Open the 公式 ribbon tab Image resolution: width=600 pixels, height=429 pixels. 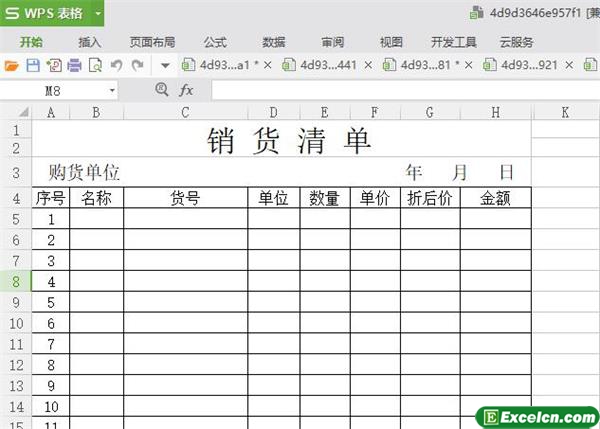pos(215,42)
